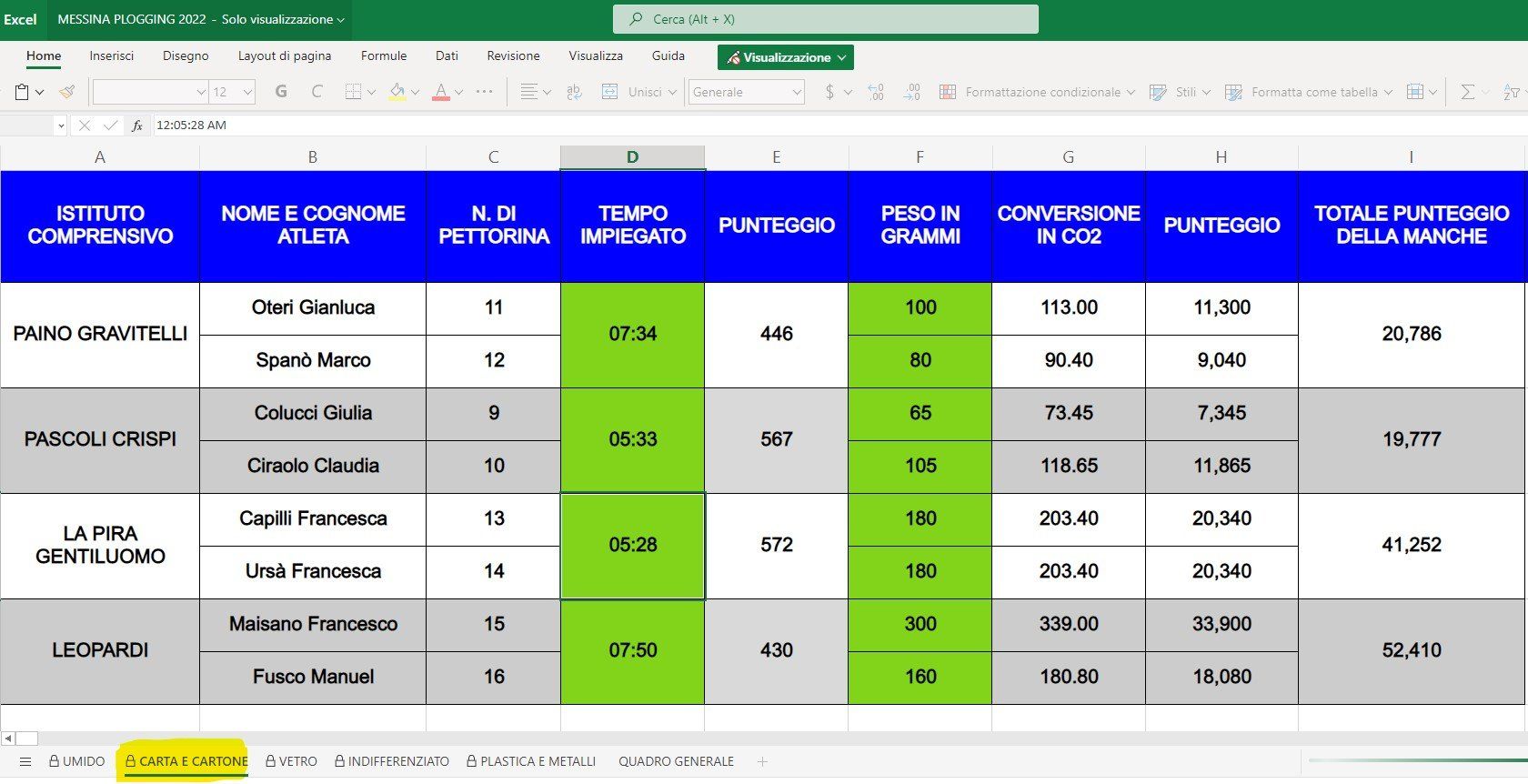This screenshot has width=1528, height=784.
Task: Click the dollar currency format icon
Action: tap(829, 92)
